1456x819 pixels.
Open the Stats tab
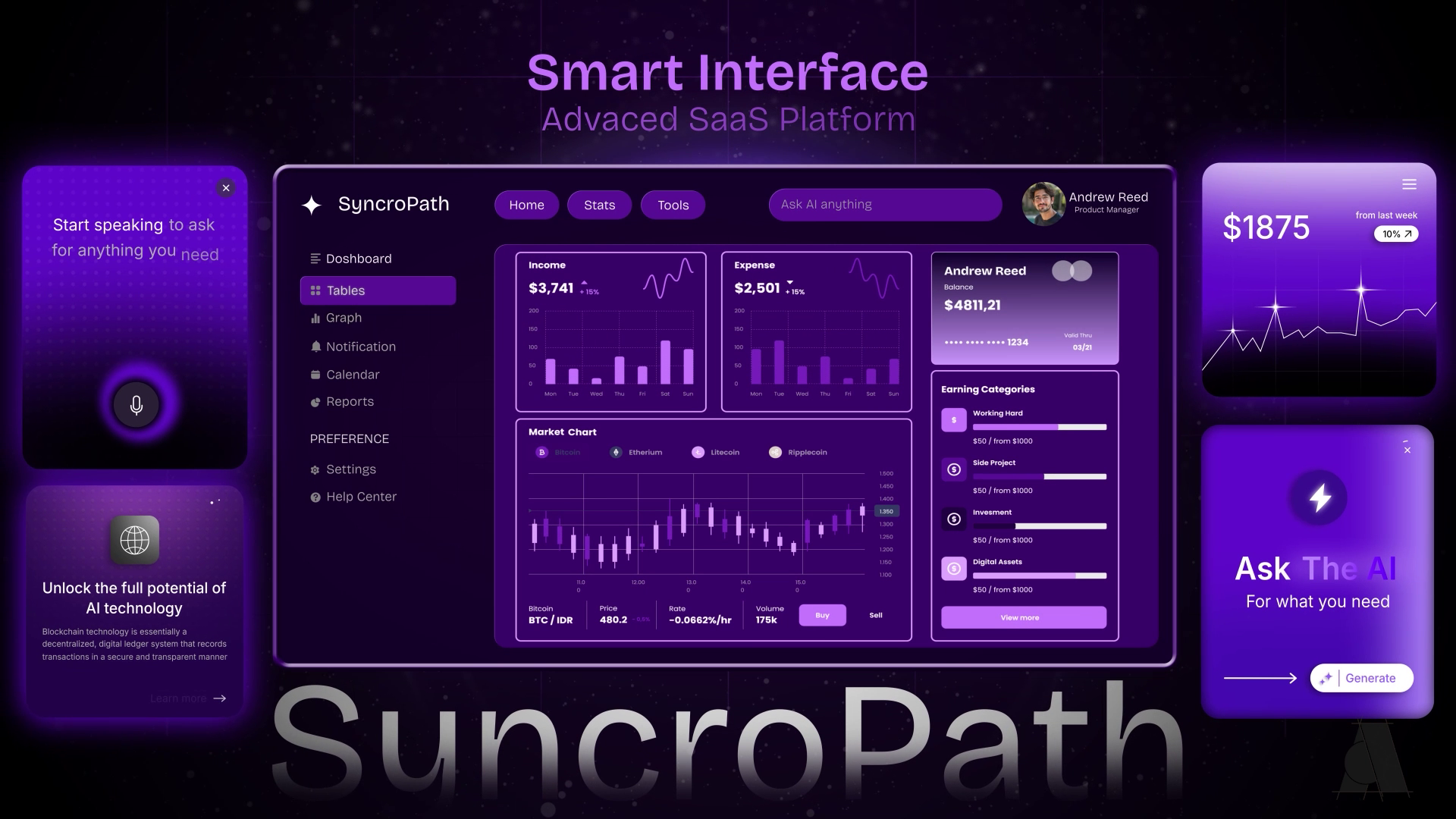(599, 205)
